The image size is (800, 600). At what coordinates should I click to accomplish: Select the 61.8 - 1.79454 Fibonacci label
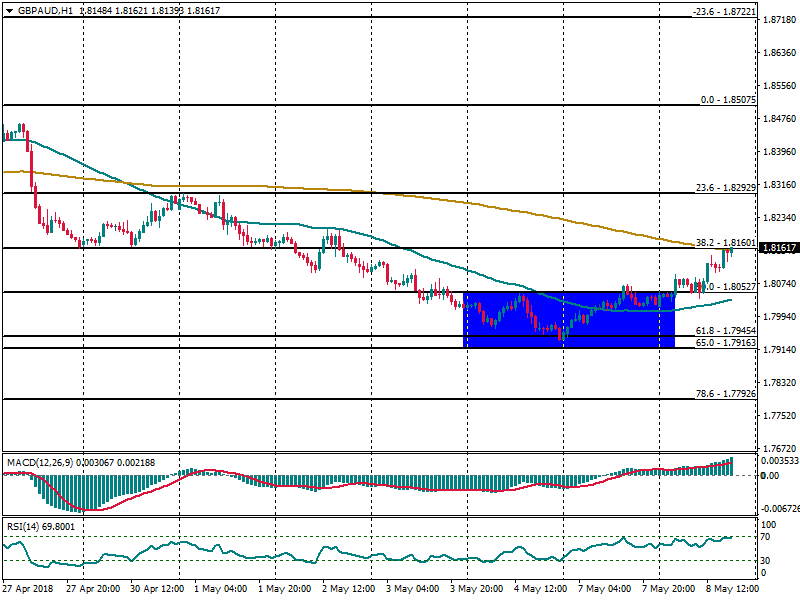pos(726,331)
